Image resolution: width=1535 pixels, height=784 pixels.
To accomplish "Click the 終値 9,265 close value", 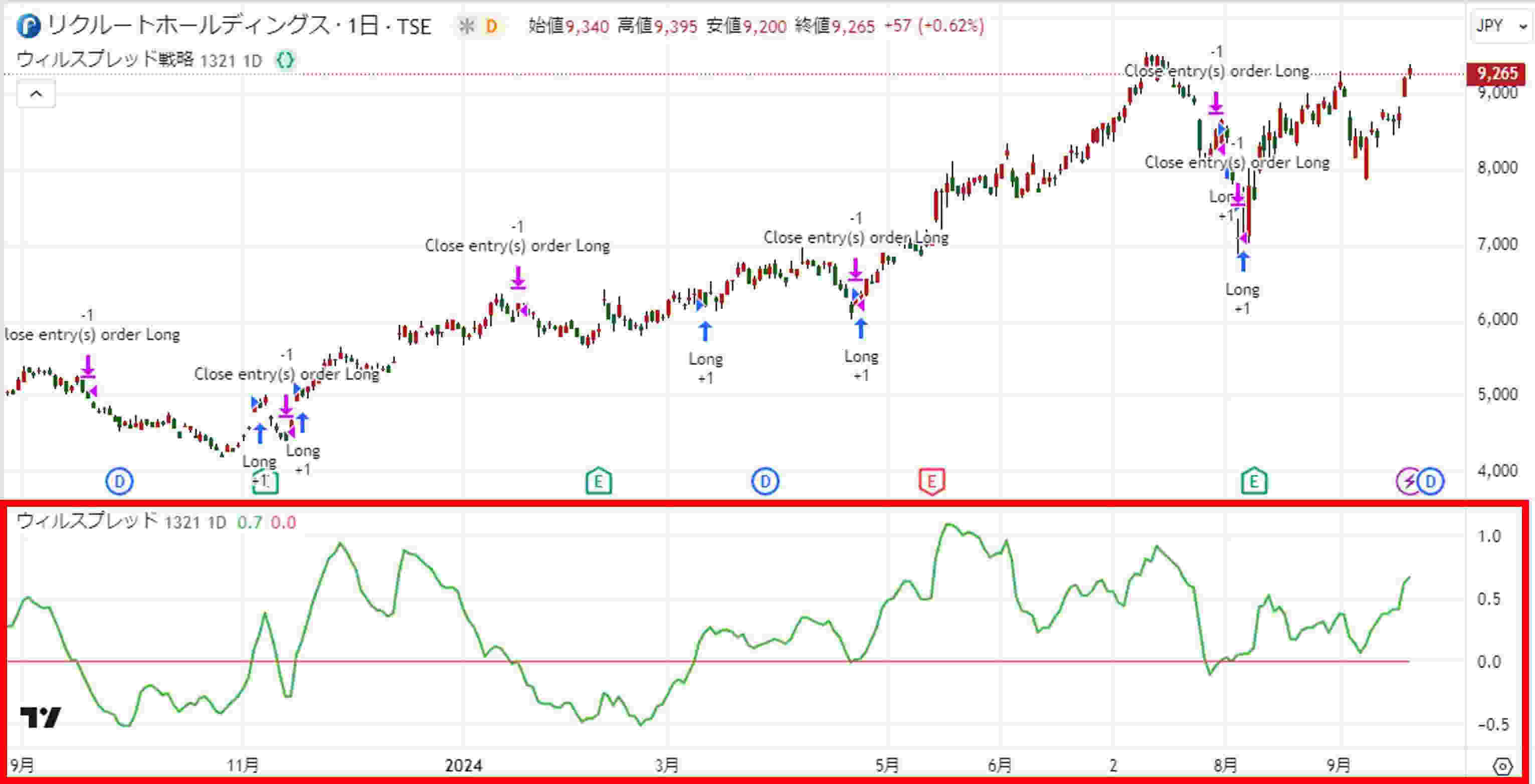I will click(835, 26).
